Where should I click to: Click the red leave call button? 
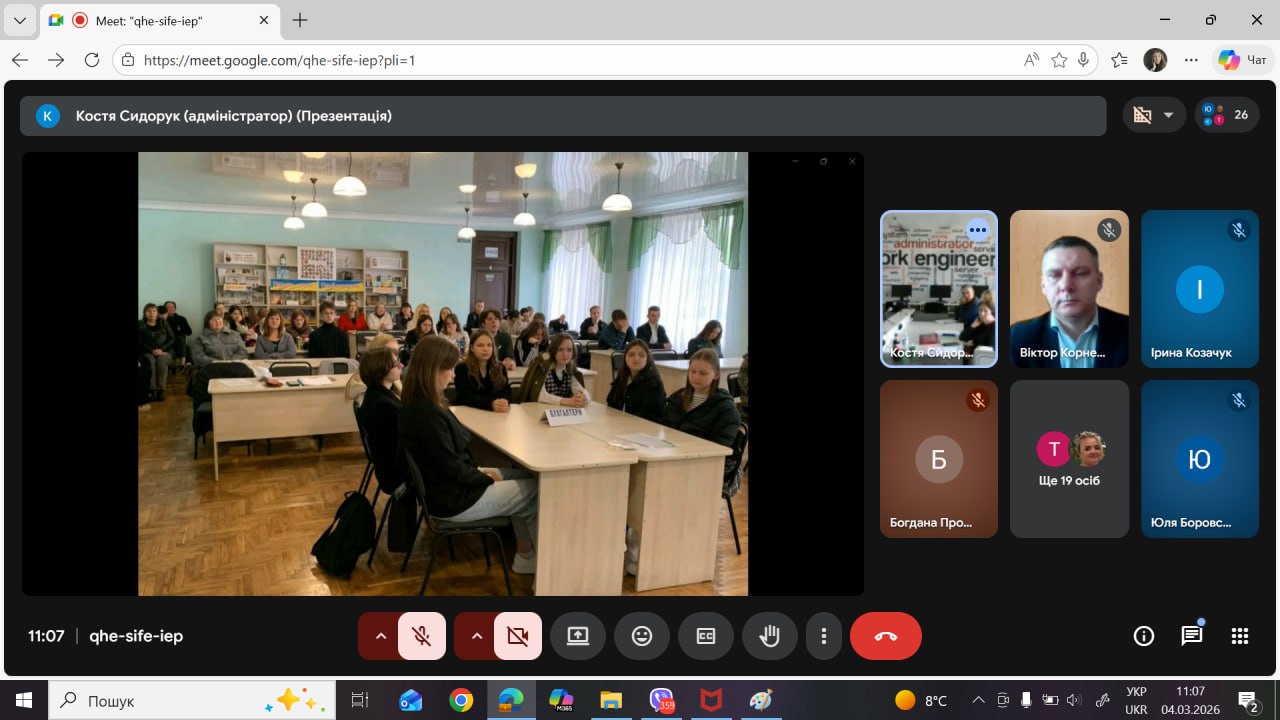point(885,636)
